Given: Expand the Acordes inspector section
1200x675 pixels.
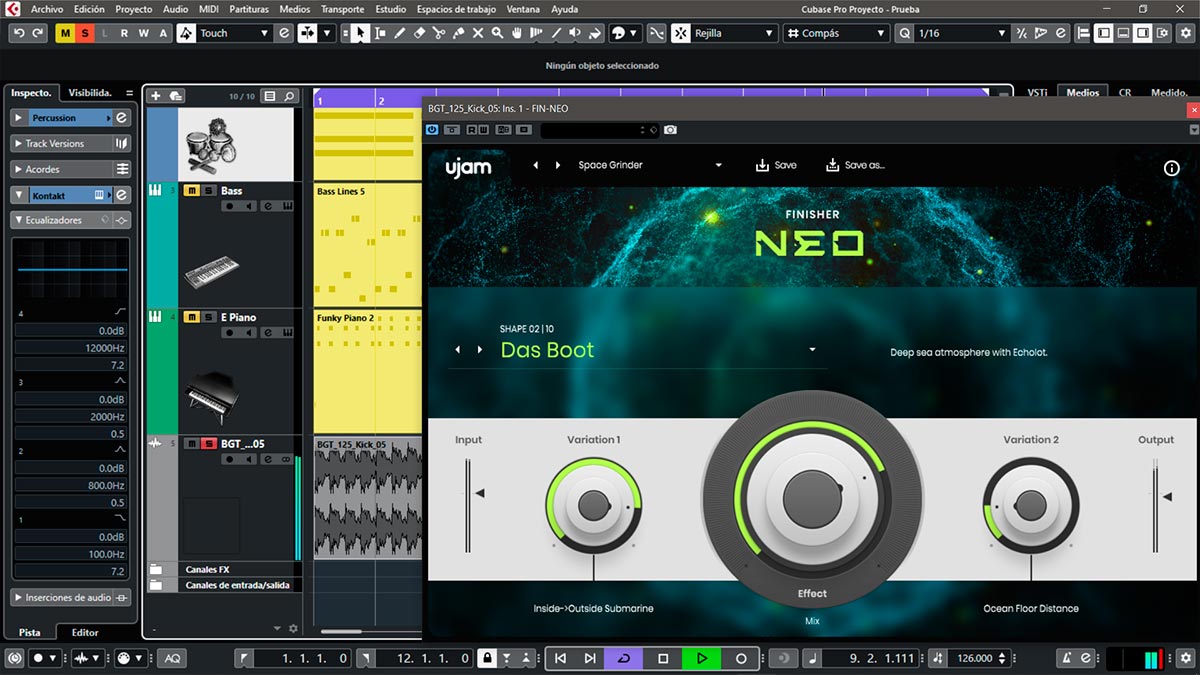Looking at the screenshot, I should pyautogui.click(x=18, y=169).
